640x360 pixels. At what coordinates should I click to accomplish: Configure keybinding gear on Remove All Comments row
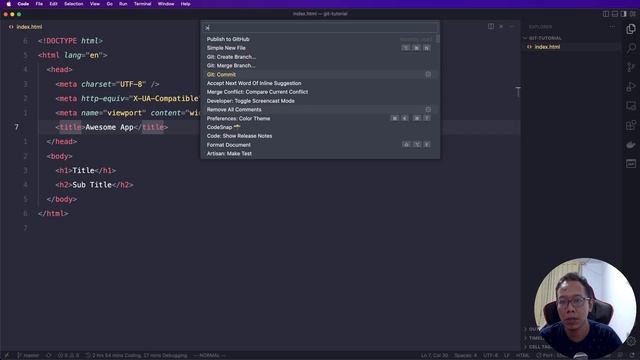[428, 109]
